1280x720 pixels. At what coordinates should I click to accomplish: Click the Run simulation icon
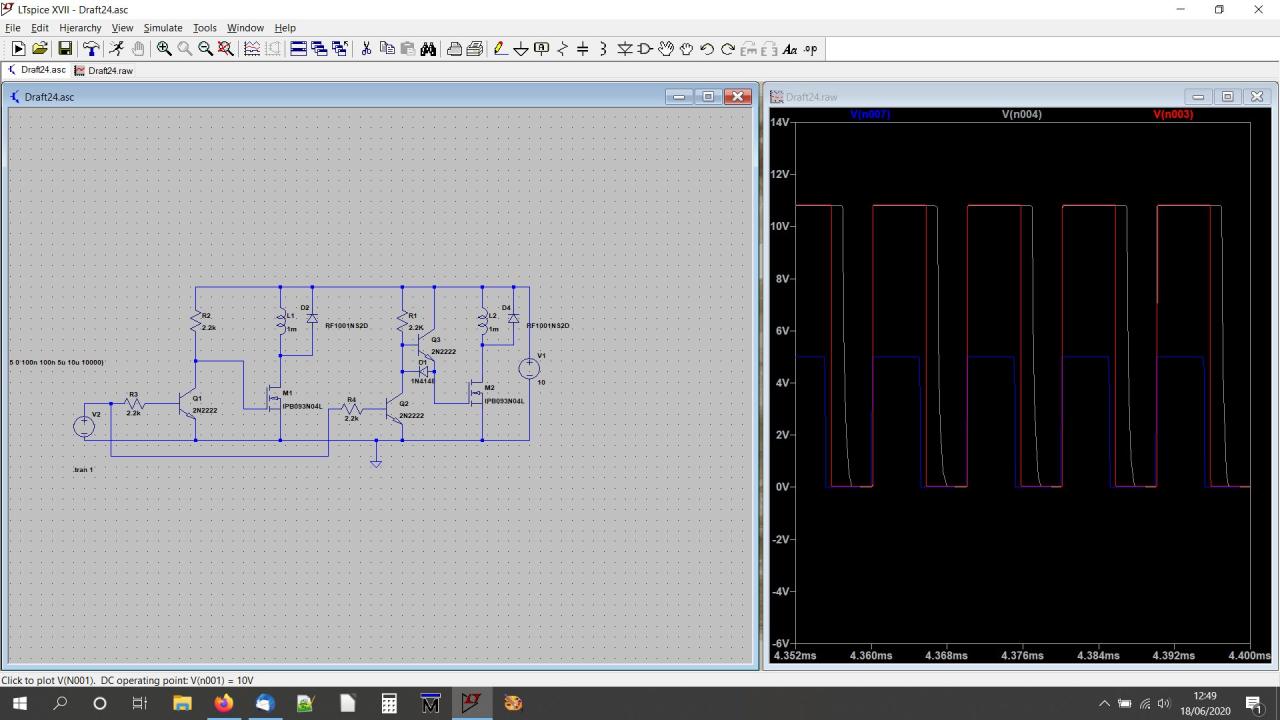point(18,49)
